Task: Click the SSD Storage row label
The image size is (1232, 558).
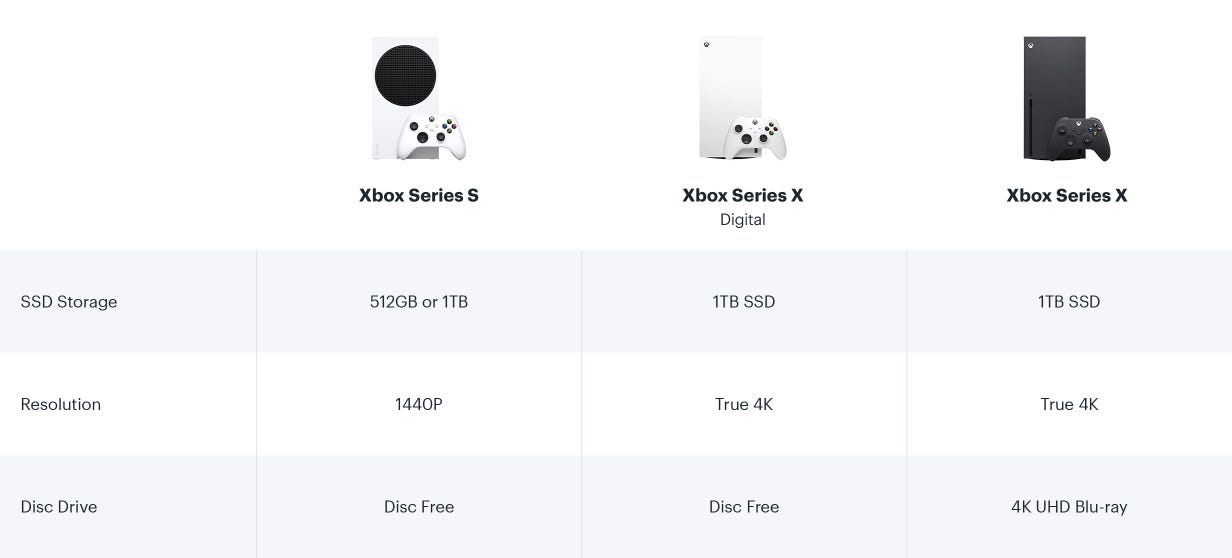Action: 69,302
